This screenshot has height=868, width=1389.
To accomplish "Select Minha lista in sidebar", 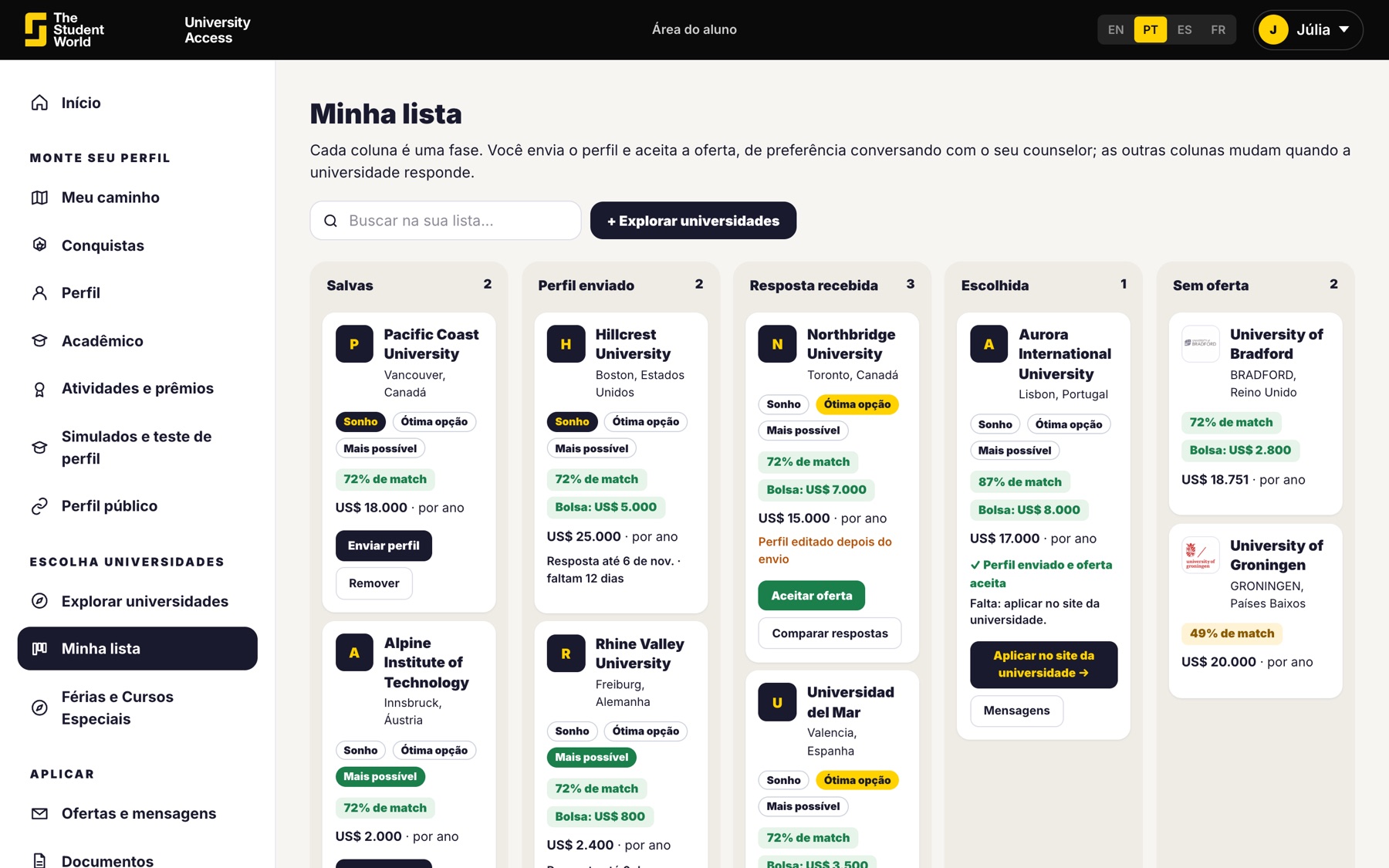I will (x=137, y=649).
